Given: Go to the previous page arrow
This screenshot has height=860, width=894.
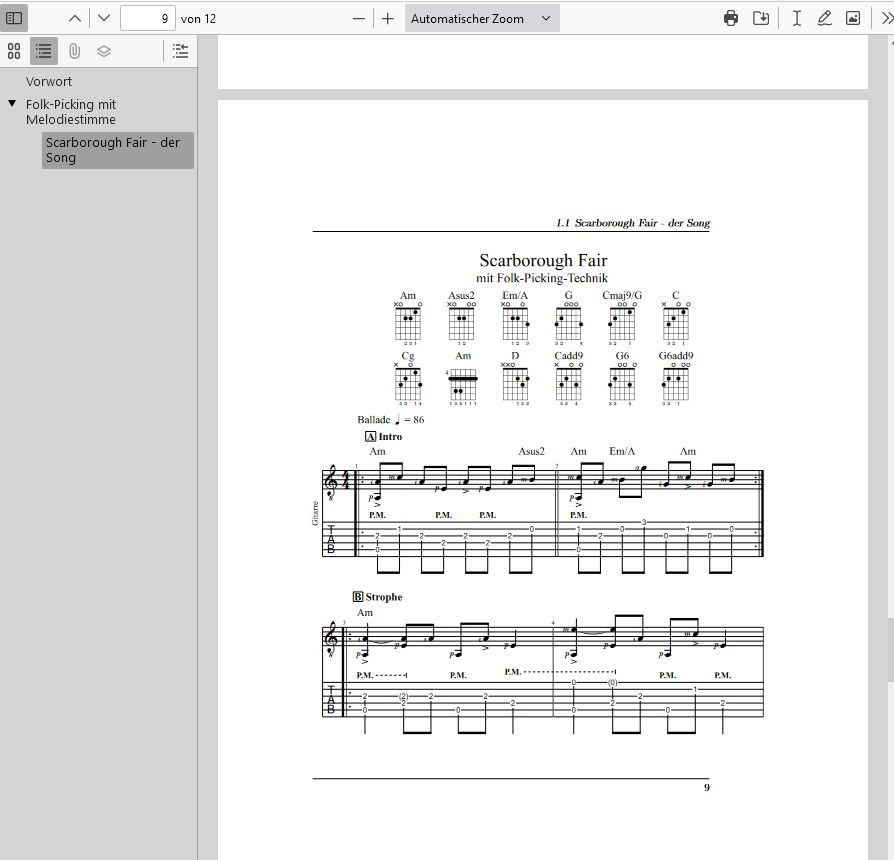Looking at the screenshot, I should point(75,18).
